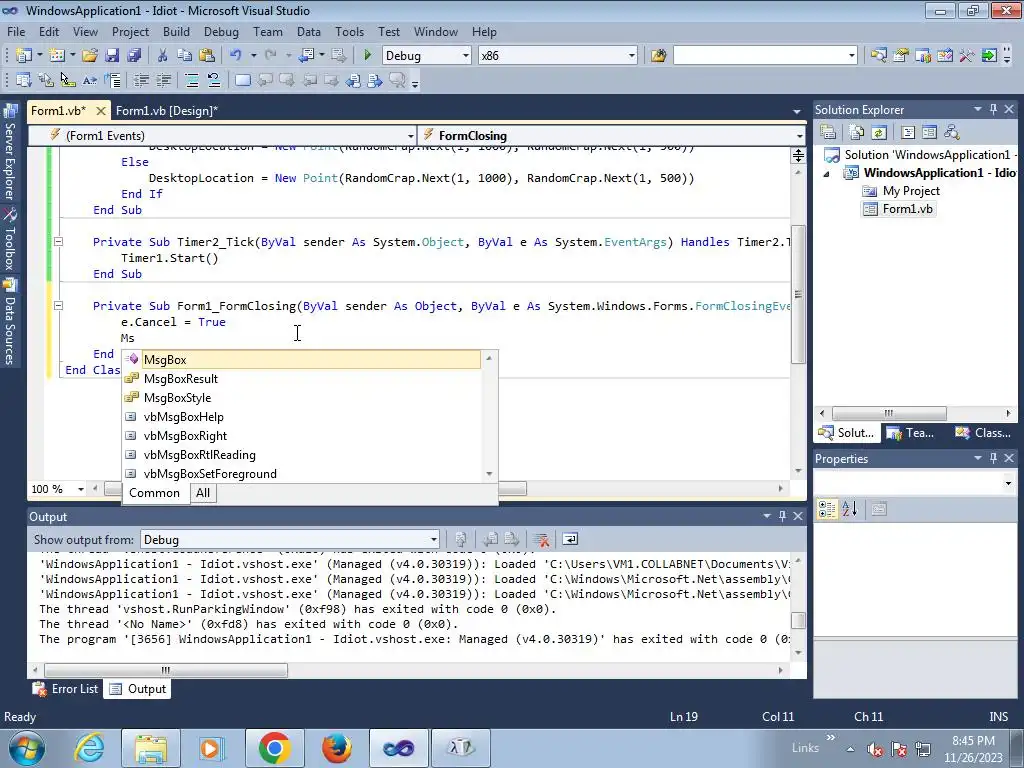The height and width of the screenshot is (768, 1024).
Task: Click the Undo arrow icon
Action: point(236,56)
